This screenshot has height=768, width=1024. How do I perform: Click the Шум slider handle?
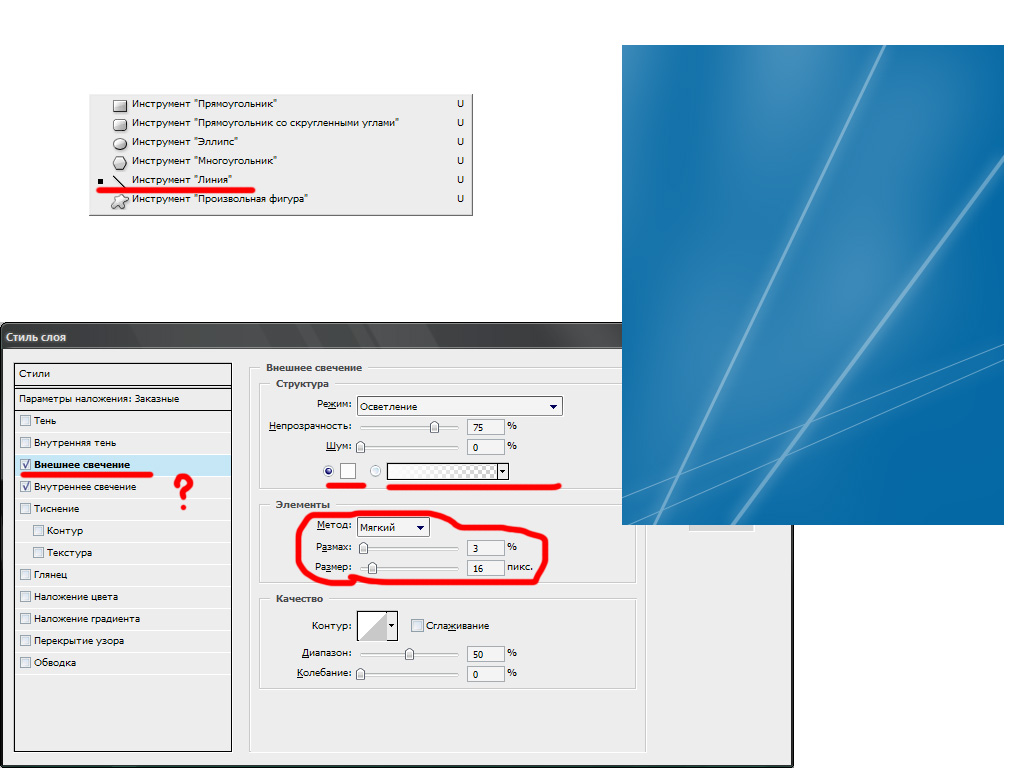[x=360, y=447]
